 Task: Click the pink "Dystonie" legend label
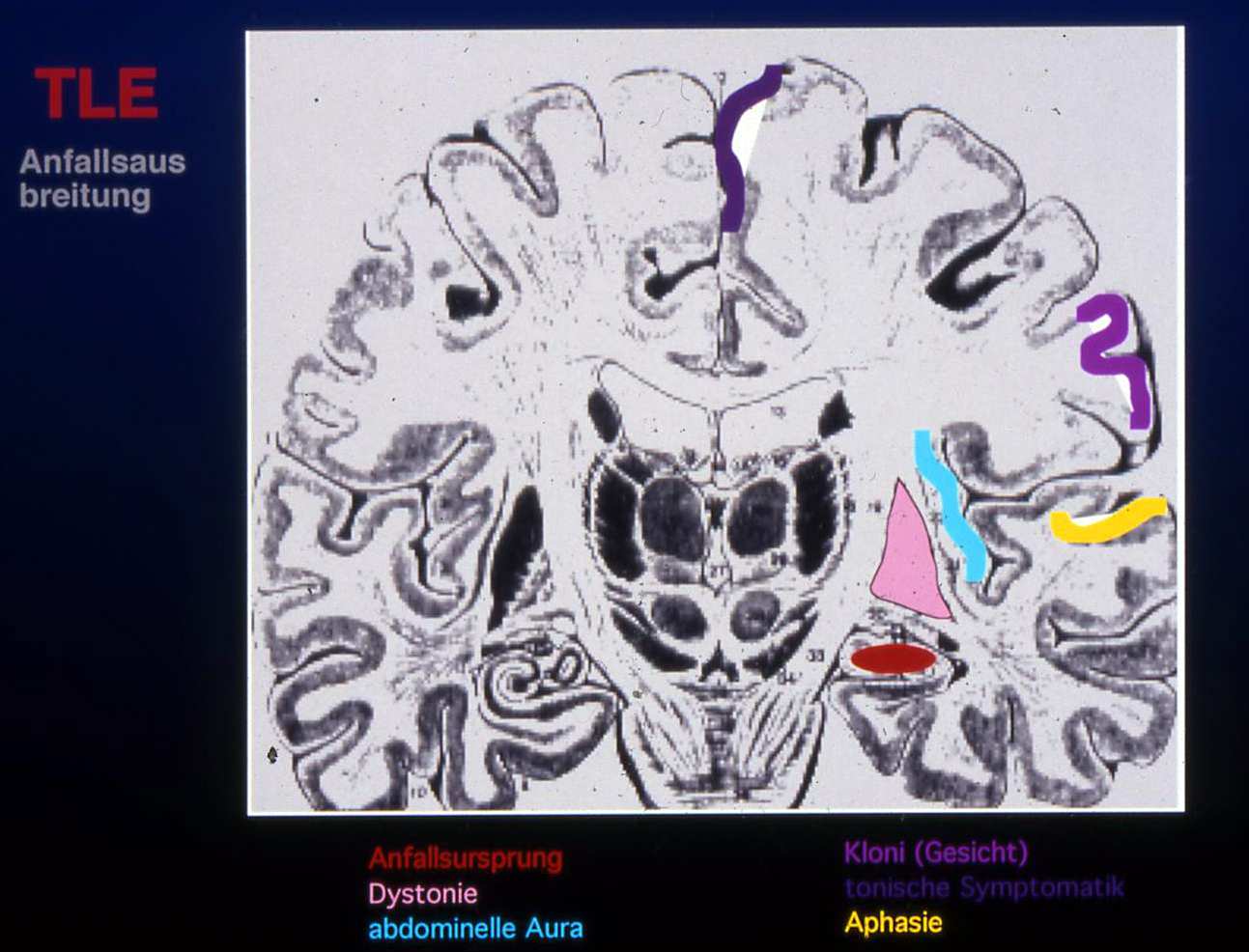[423, 894]
